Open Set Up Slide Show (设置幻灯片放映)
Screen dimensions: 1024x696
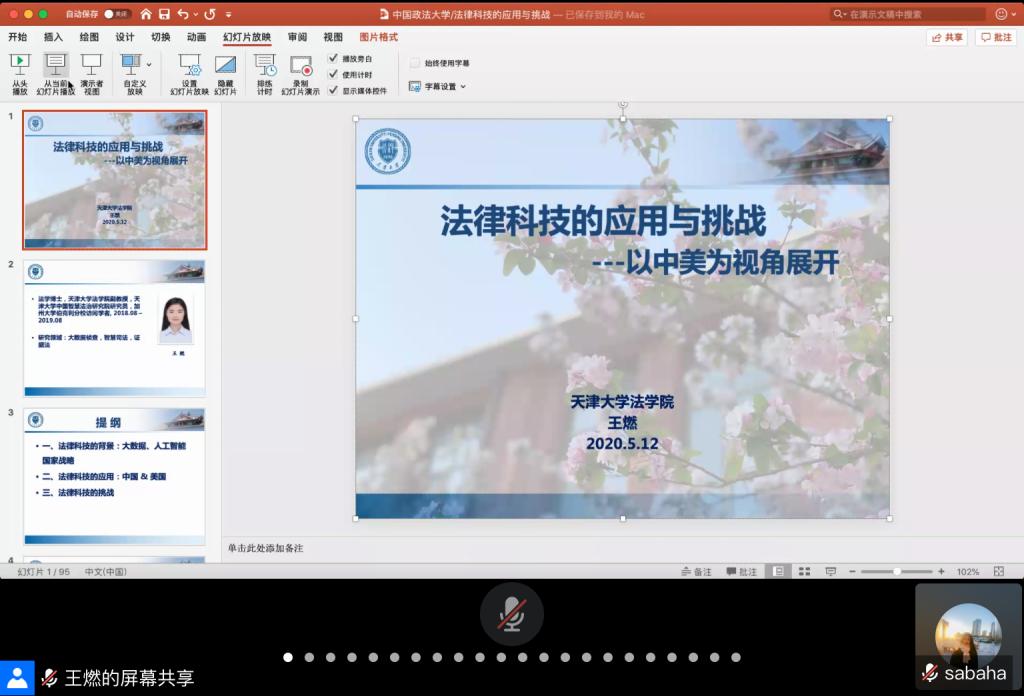[x=189, y=74]
